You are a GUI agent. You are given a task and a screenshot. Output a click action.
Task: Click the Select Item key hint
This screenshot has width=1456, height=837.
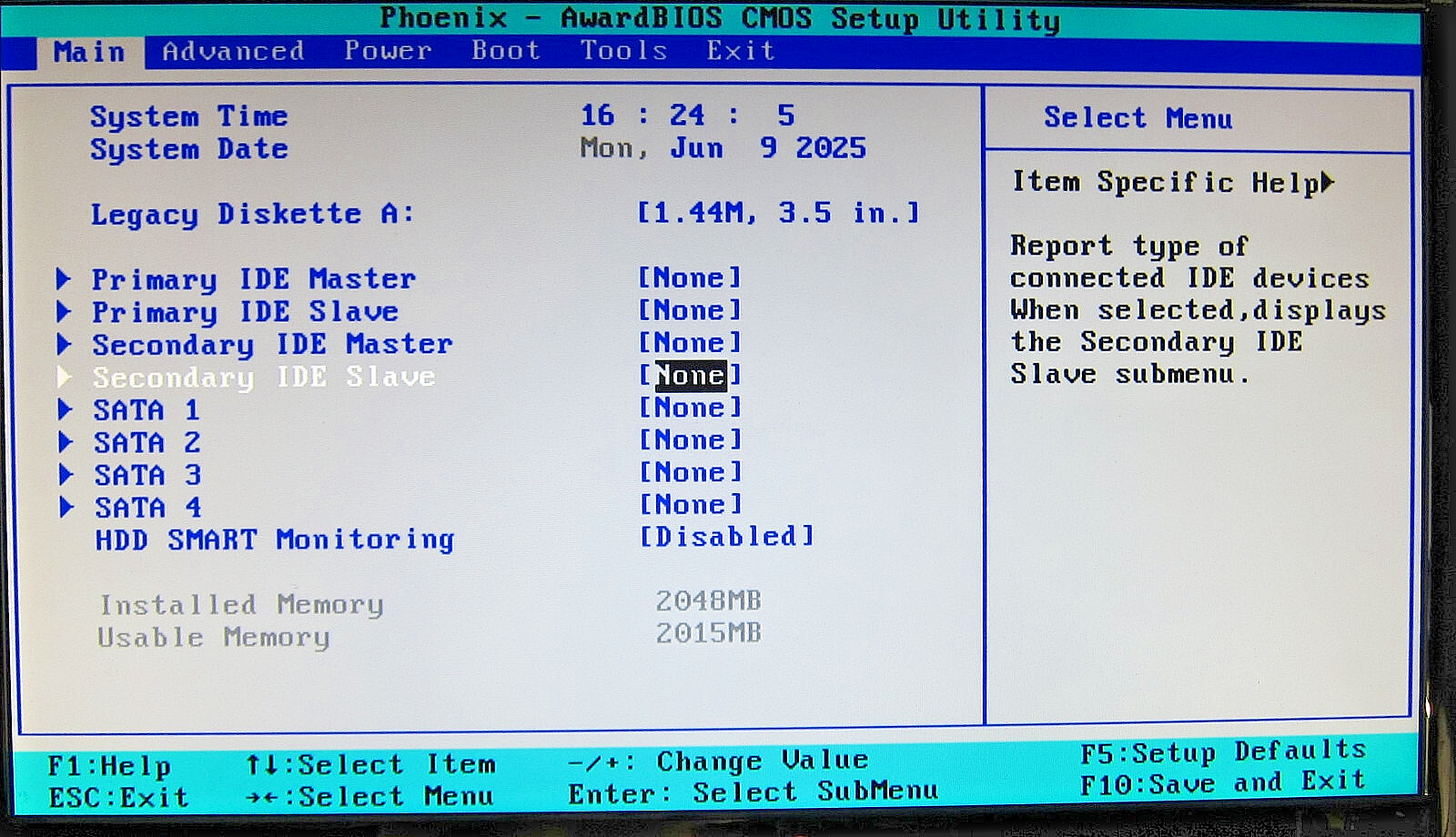371,764
